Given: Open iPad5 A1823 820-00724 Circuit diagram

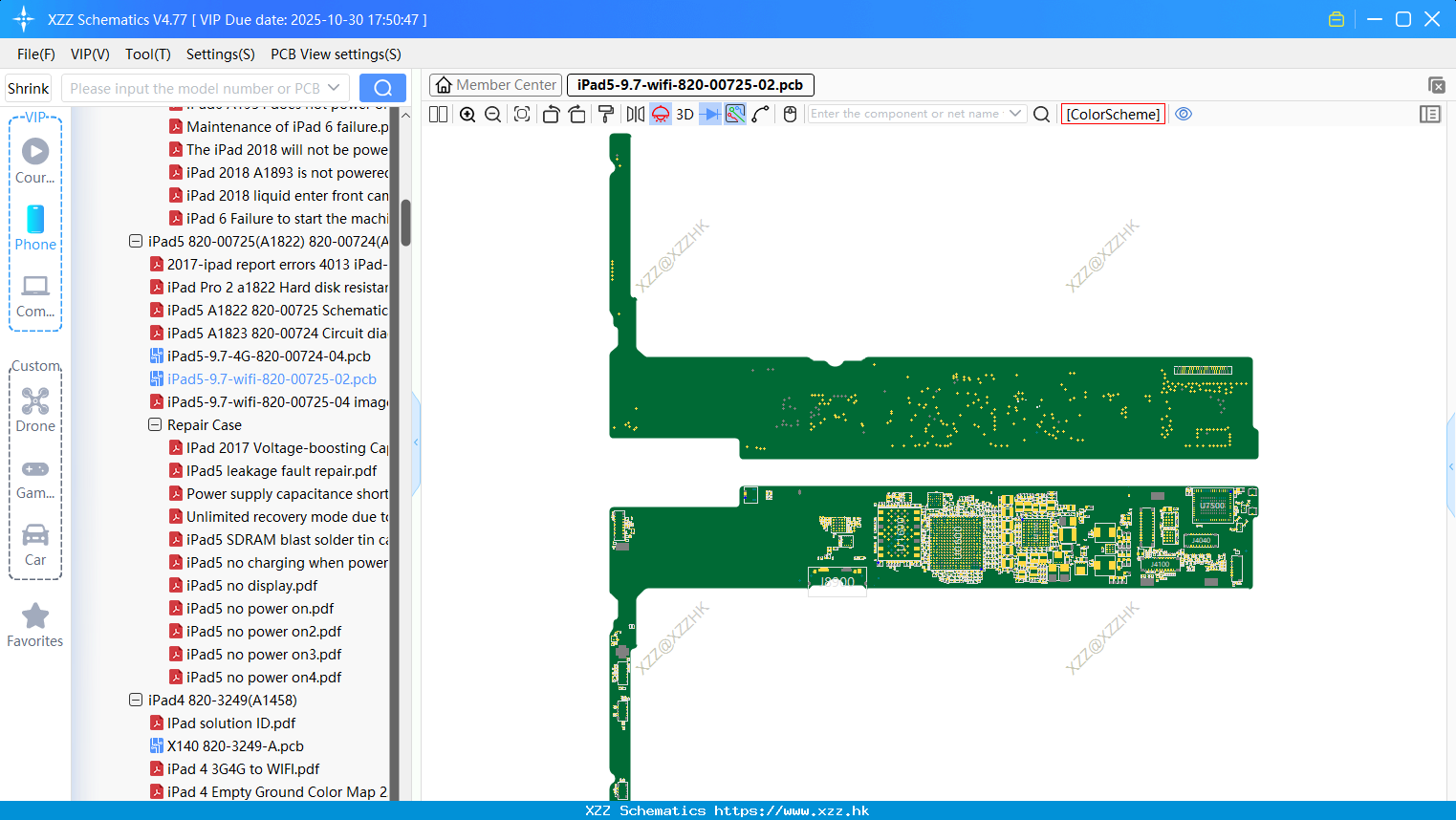Looking at the screenshot, I should 277,334.
